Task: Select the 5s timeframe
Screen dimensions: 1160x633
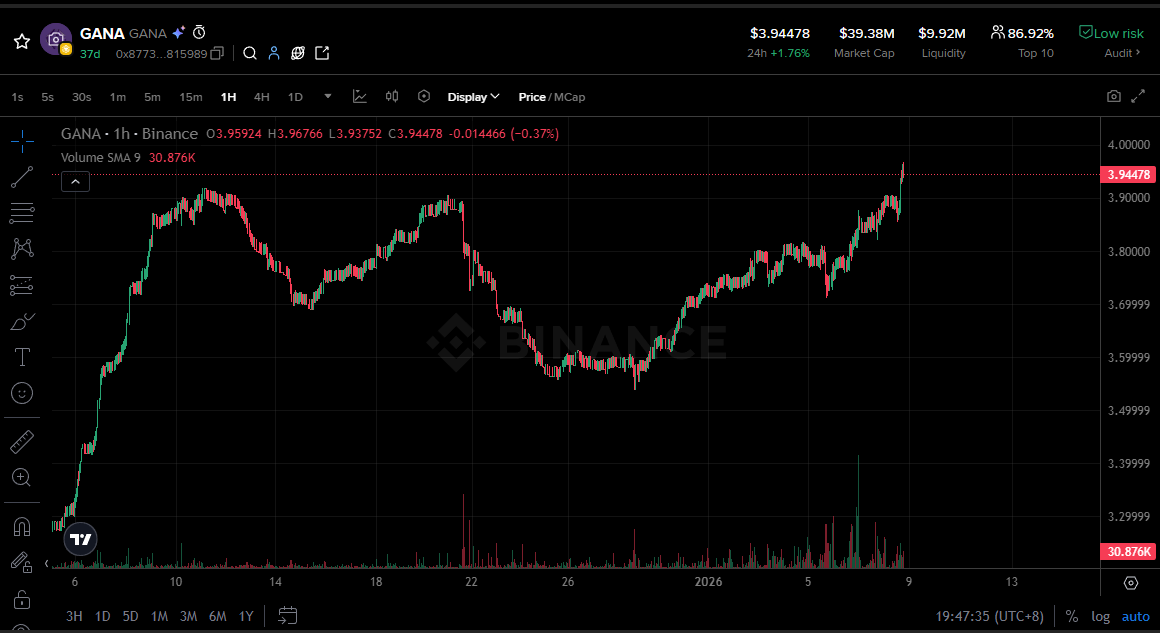Action: tap(47, 97)
